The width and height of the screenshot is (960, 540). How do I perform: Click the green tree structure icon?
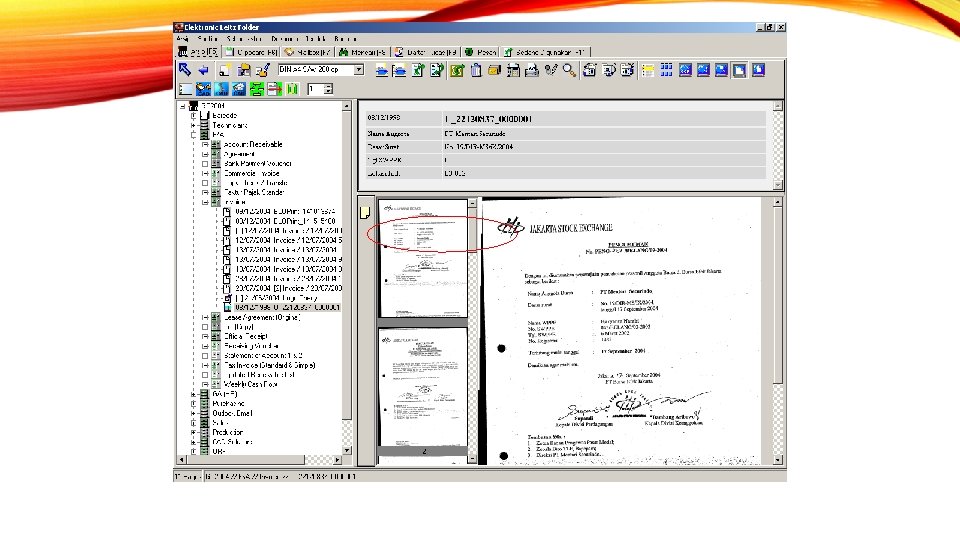257,89
